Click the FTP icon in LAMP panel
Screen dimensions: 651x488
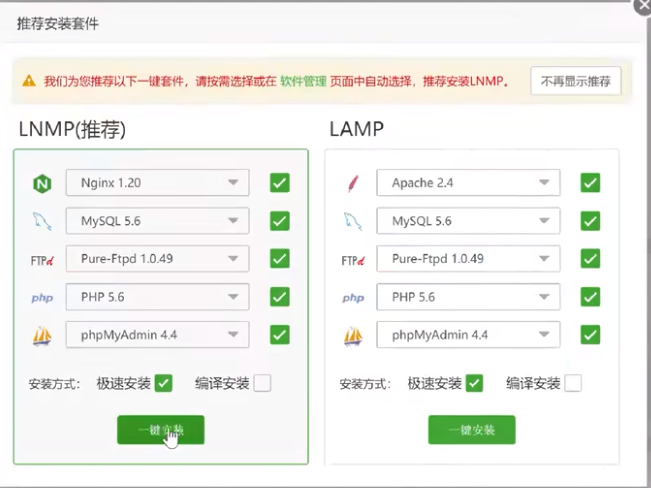click(353, 260)
